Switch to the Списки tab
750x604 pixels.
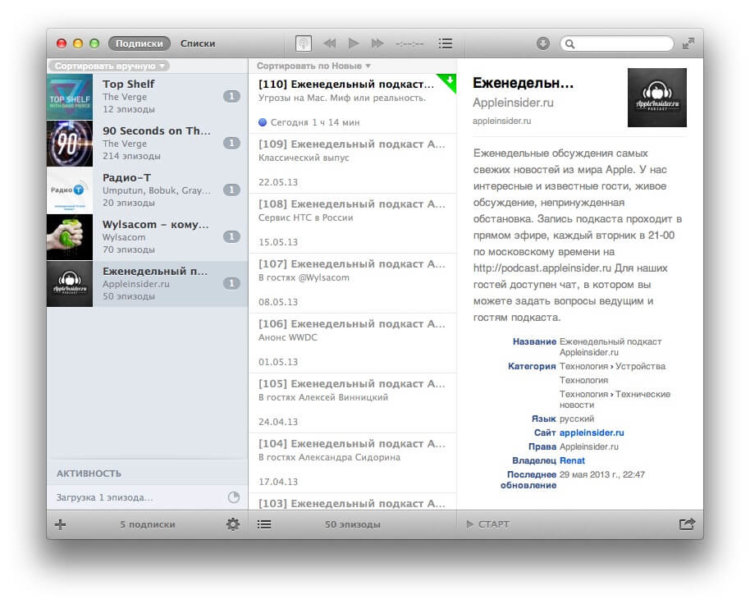click(x=198, y=44)
